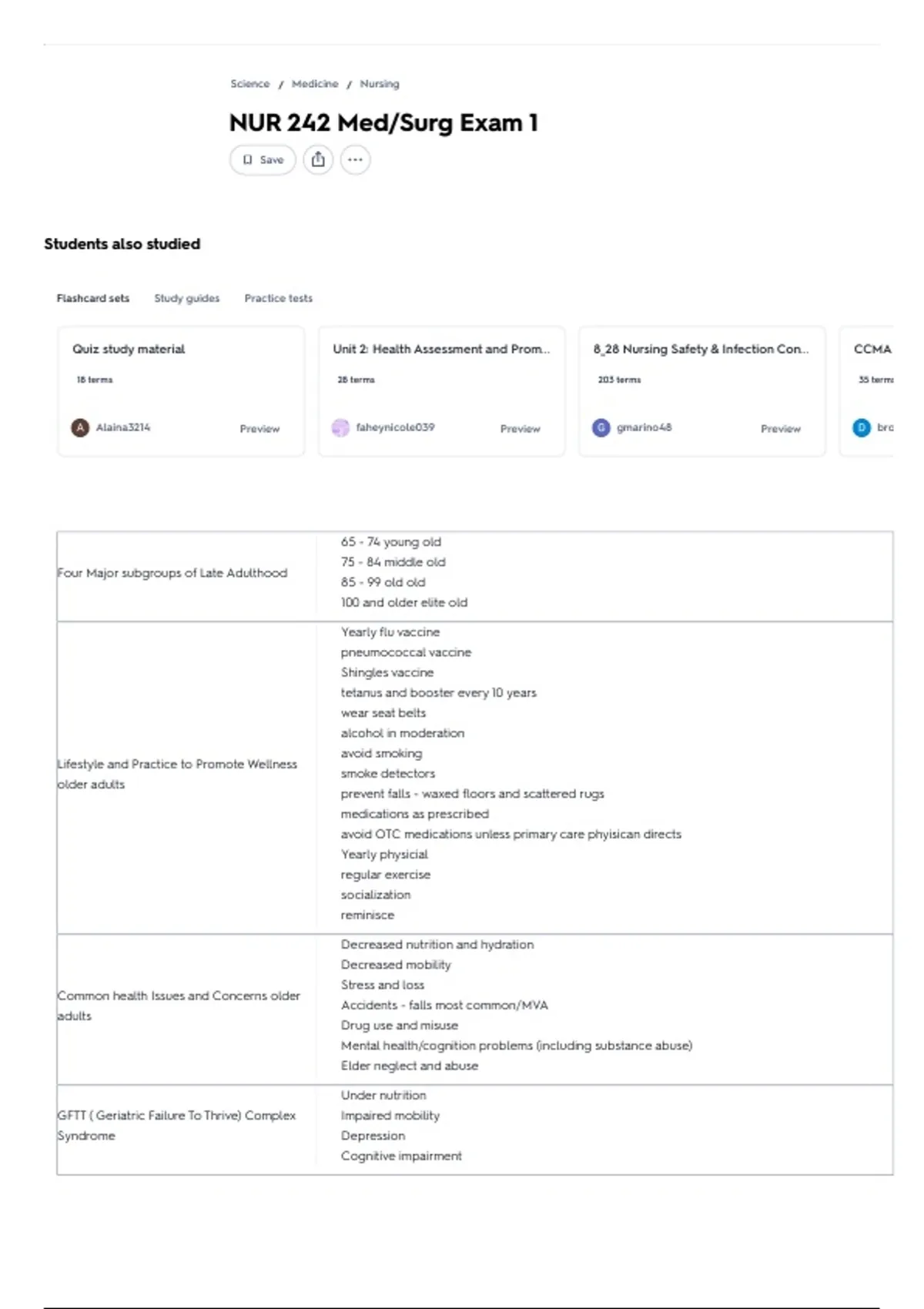The height and width of the screenshot is (1309, 924).
Task: Select the Flashcard sets tab
Action: coord(93,298)
